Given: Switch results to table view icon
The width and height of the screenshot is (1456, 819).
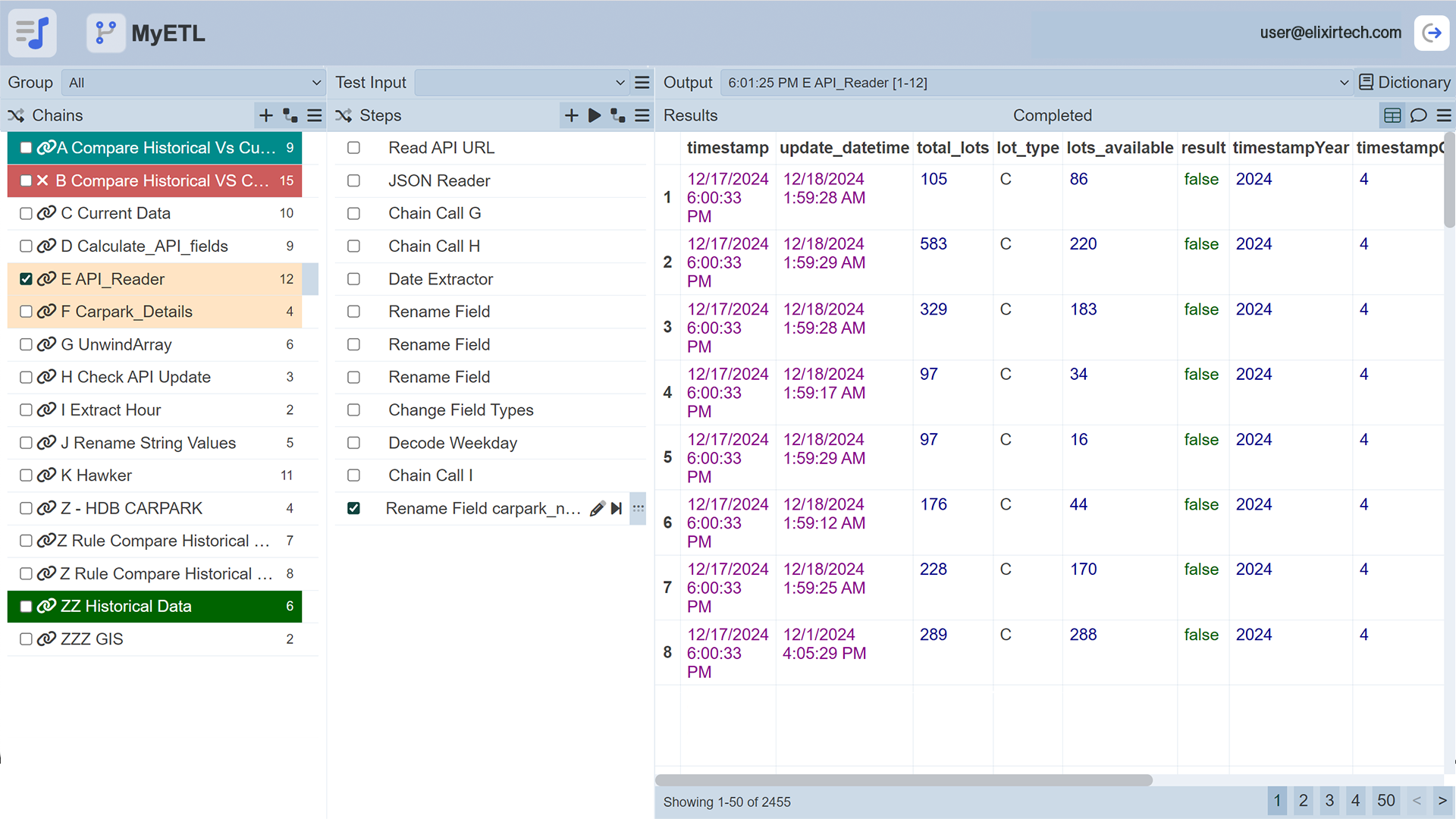Looking at the screenshot, I should point(1392,115).
